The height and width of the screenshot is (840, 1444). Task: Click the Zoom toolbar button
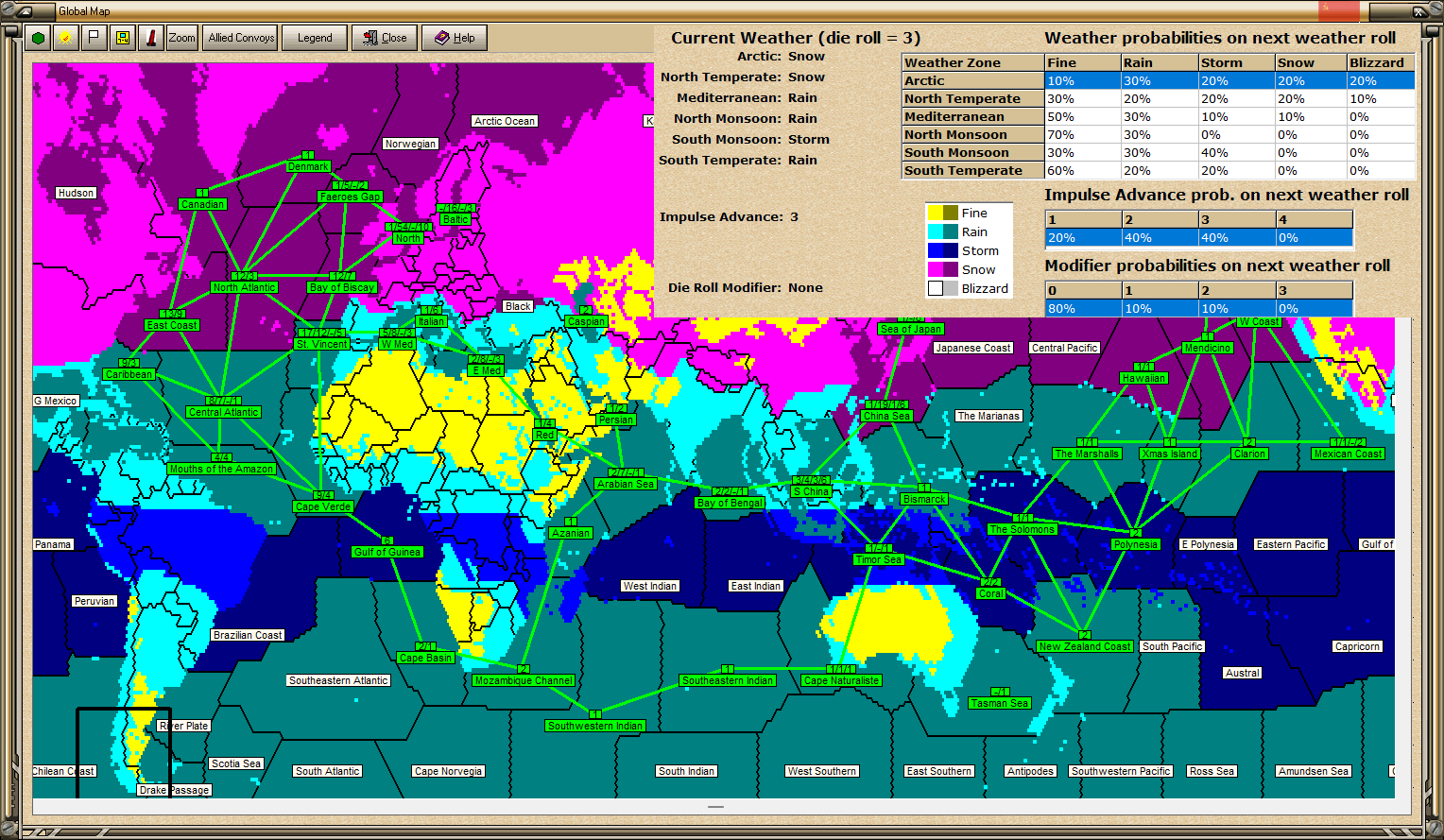(x=182, y=38)
